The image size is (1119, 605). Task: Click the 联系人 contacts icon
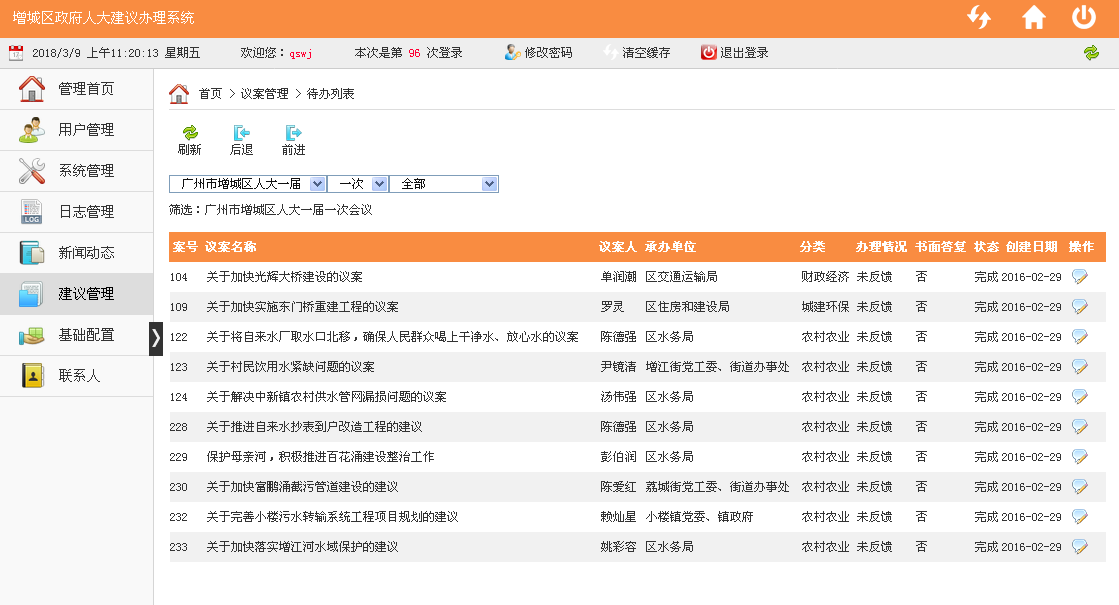pyautogui.click(x=32, y=376)
